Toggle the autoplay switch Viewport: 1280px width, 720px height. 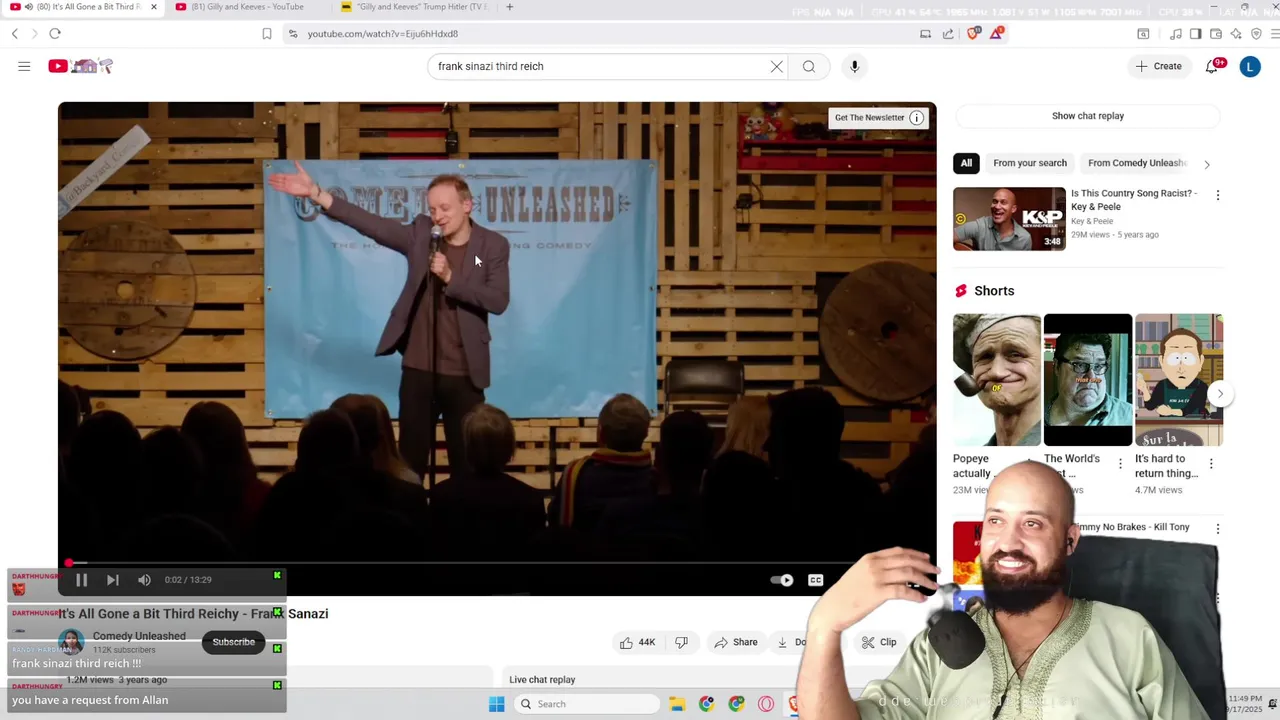782,580
